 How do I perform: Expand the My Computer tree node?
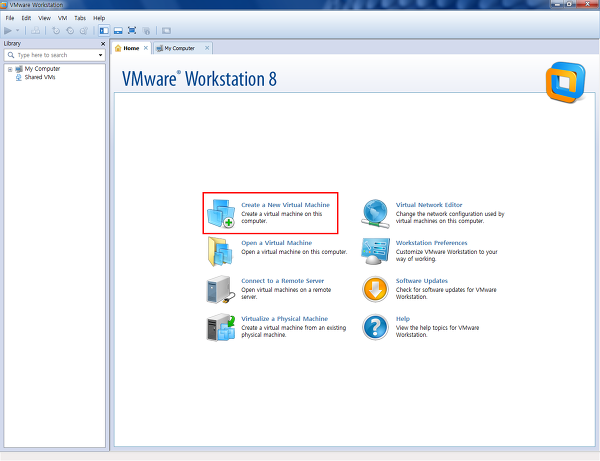[x=10, y=69]
